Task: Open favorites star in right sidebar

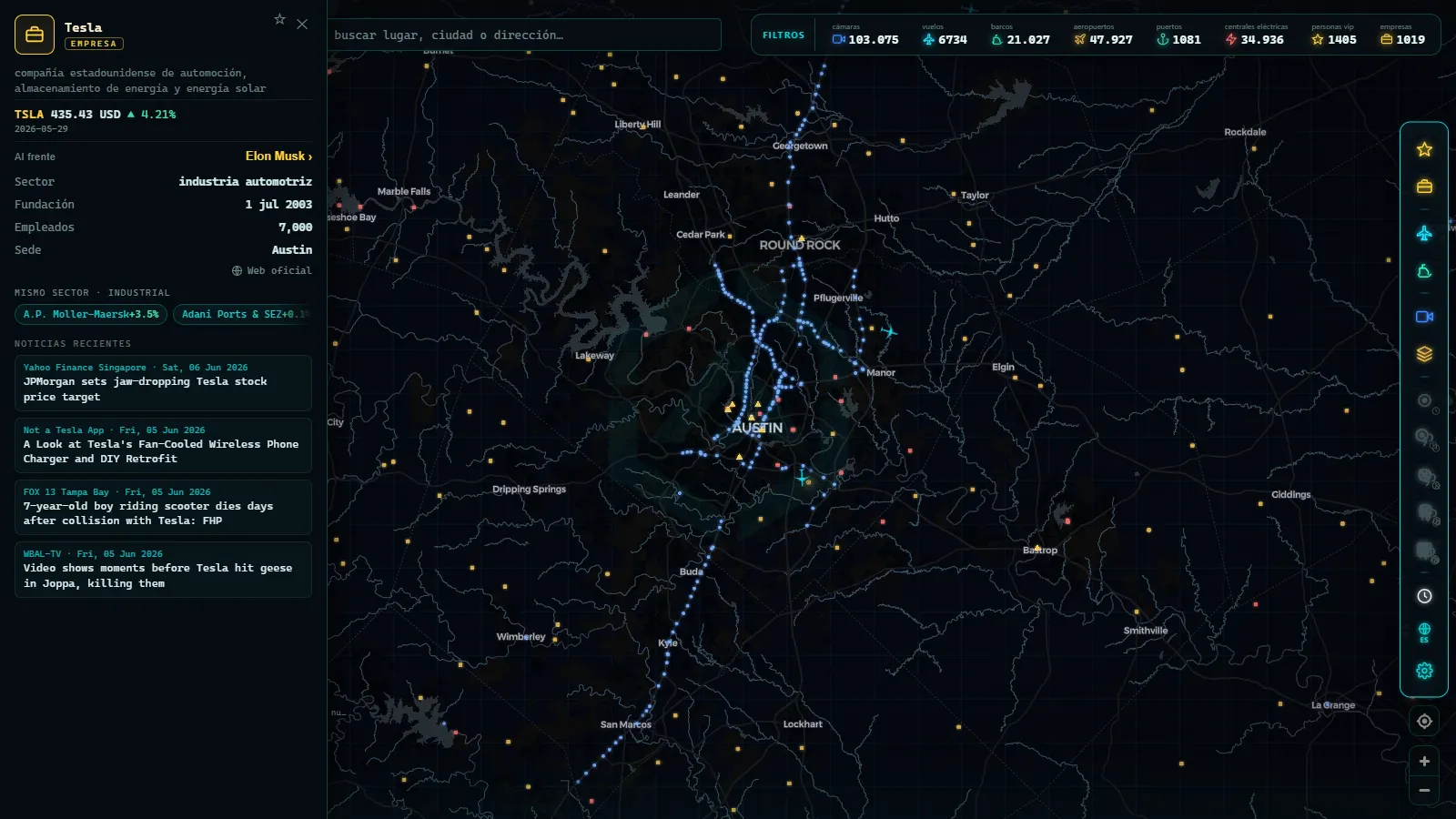Action: click(1424, 149)
